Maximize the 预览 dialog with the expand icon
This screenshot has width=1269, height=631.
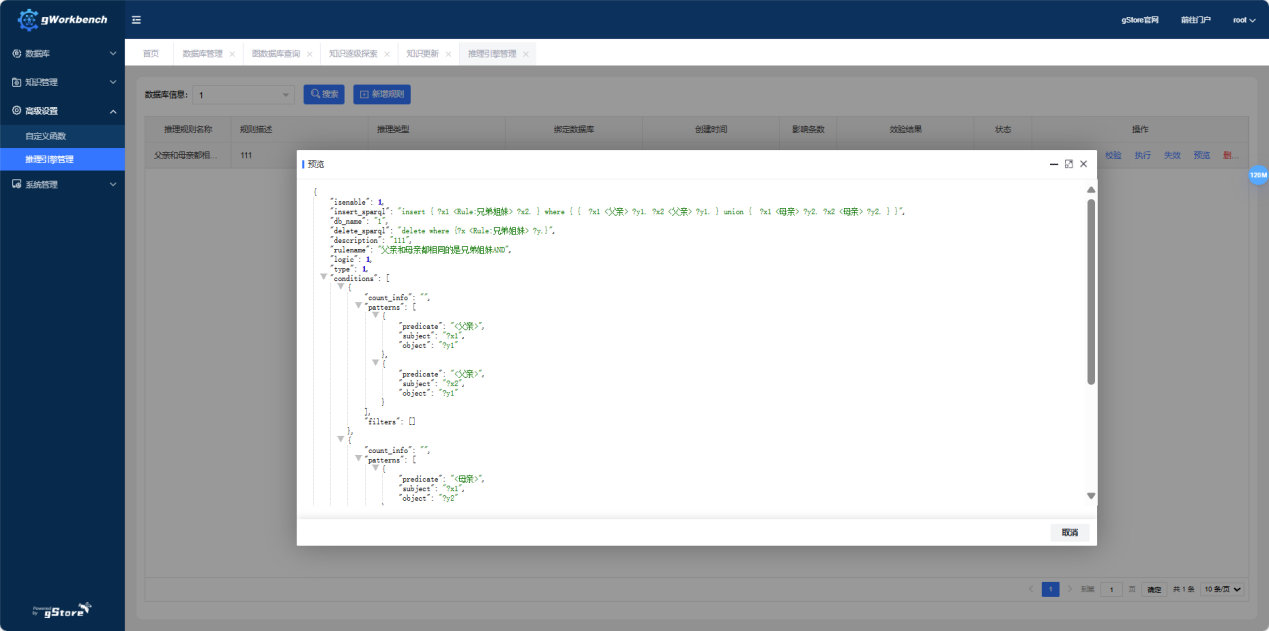[1068, 164]
